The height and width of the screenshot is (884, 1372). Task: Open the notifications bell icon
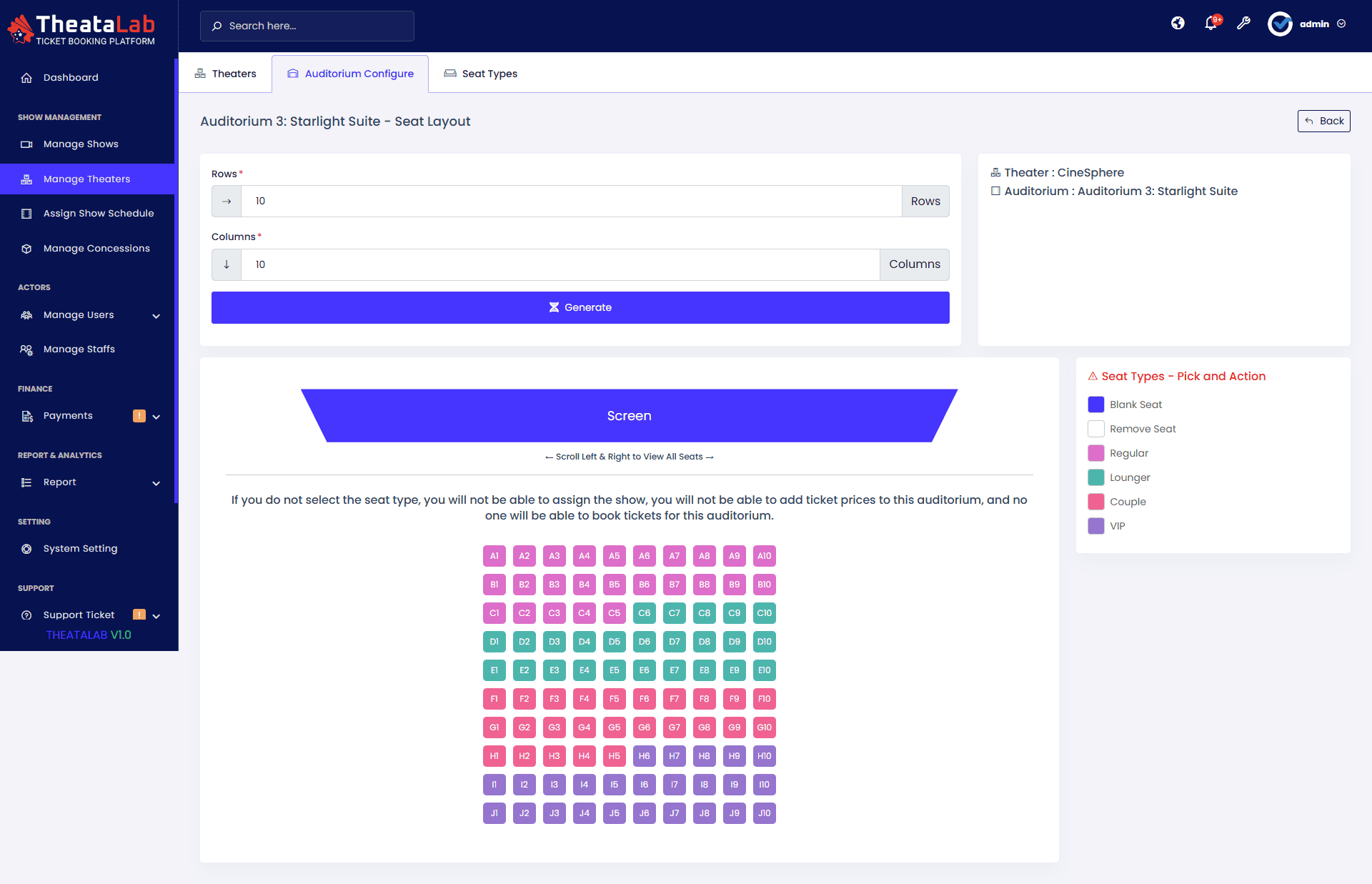point(1211,24)
